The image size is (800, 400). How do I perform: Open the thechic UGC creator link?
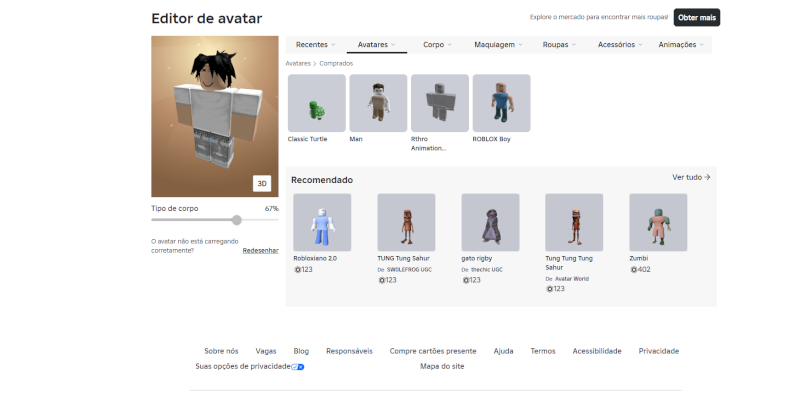click(x=487, y=269)
